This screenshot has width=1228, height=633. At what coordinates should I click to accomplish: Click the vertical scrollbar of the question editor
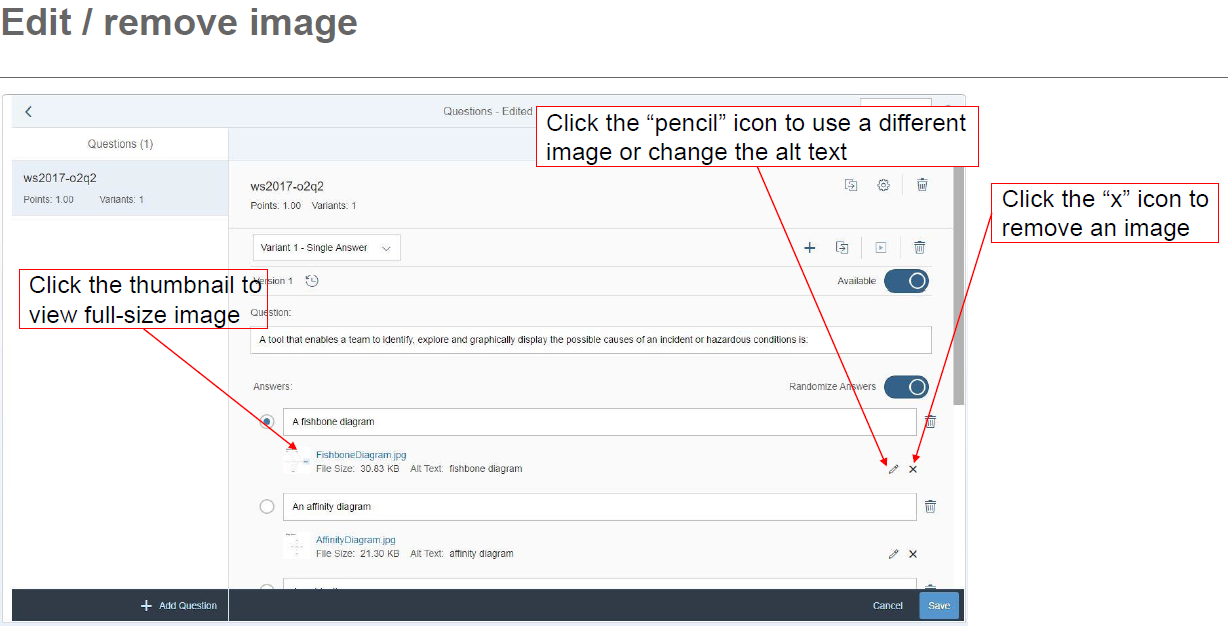coord(959,285)
